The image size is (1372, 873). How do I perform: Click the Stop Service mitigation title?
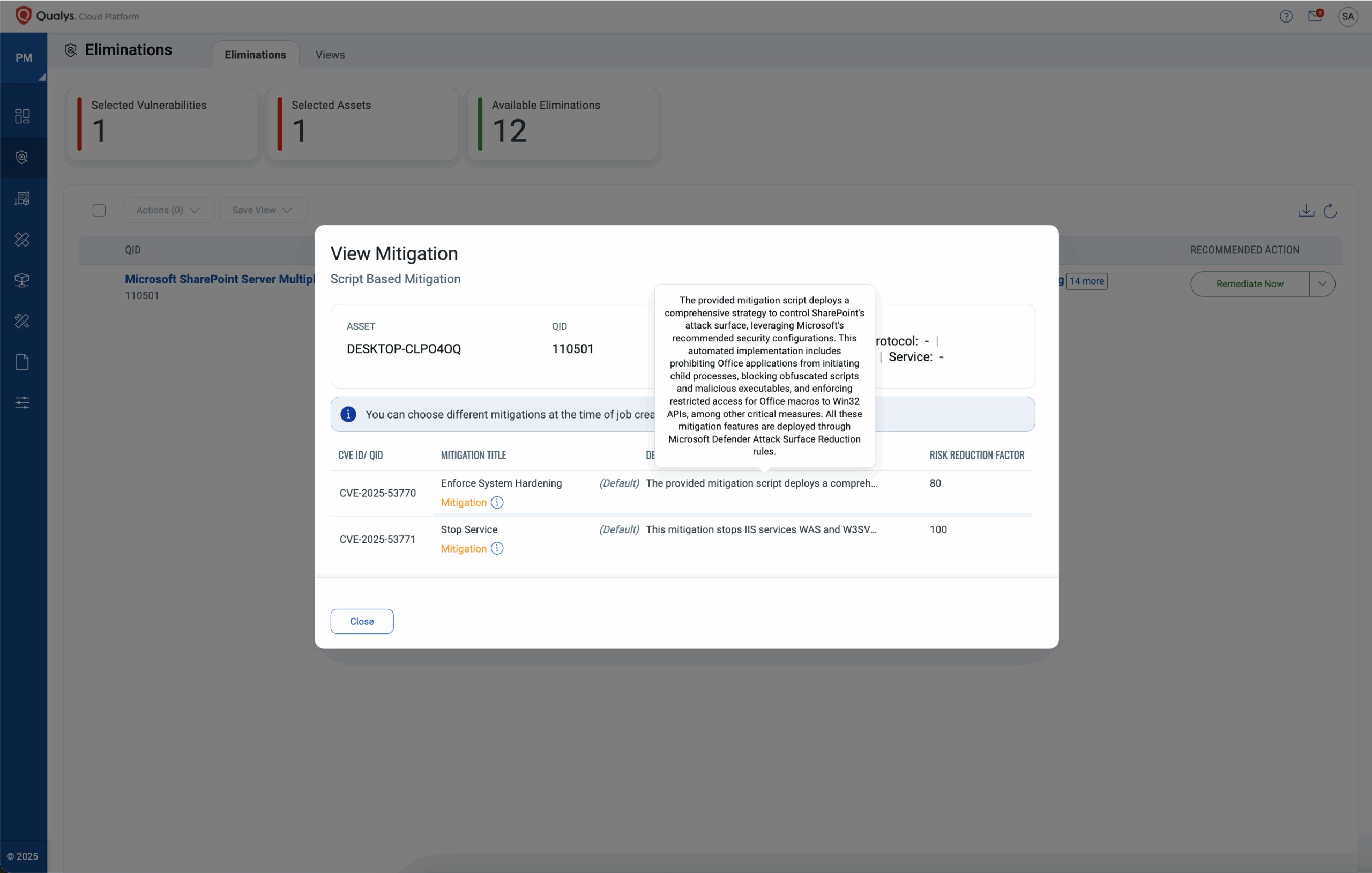[x=469, y=529]
